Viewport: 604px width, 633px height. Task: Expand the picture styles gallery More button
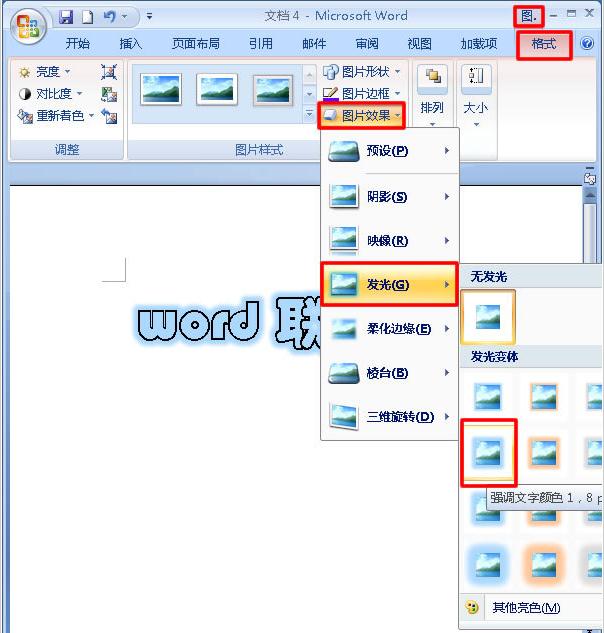coord(309,114)
